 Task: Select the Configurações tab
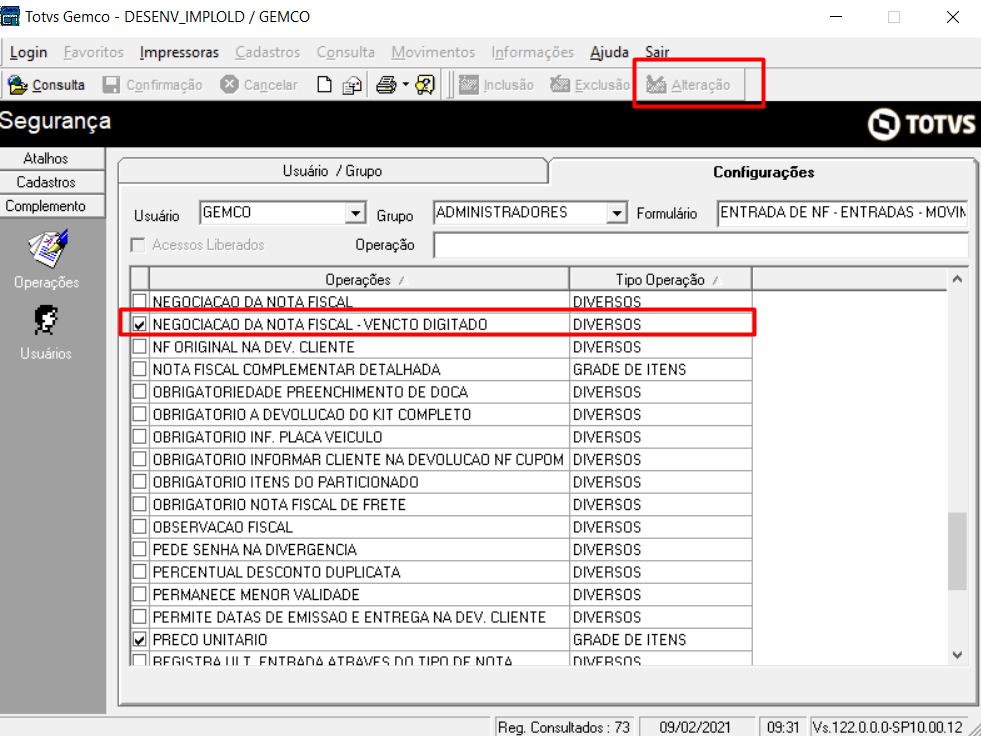click(763, 172)
